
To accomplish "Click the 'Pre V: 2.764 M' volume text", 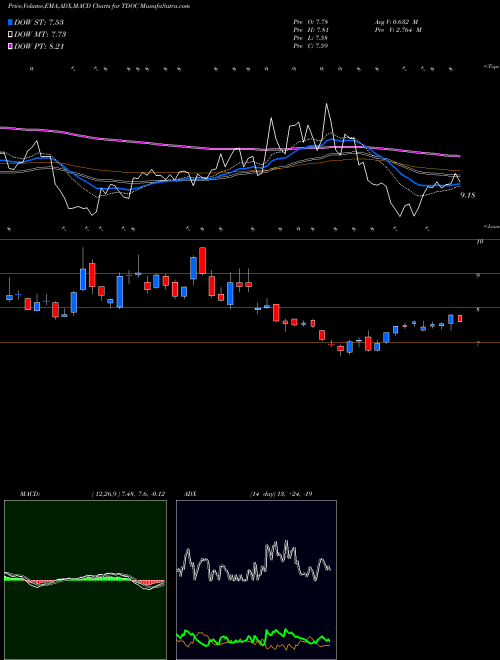I will [399, 30].
